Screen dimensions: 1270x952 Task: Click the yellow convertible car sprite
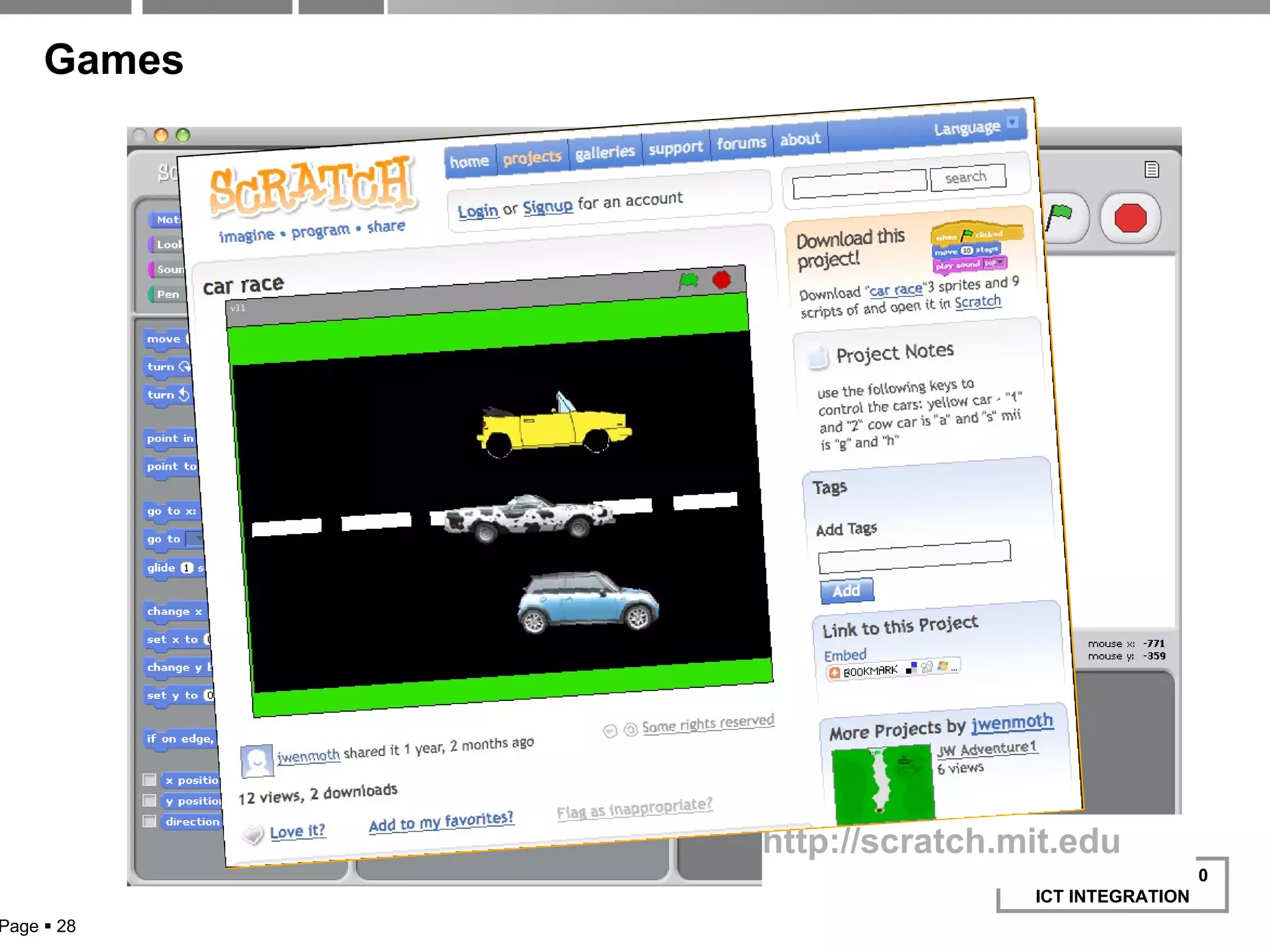(x=554, y=425)
